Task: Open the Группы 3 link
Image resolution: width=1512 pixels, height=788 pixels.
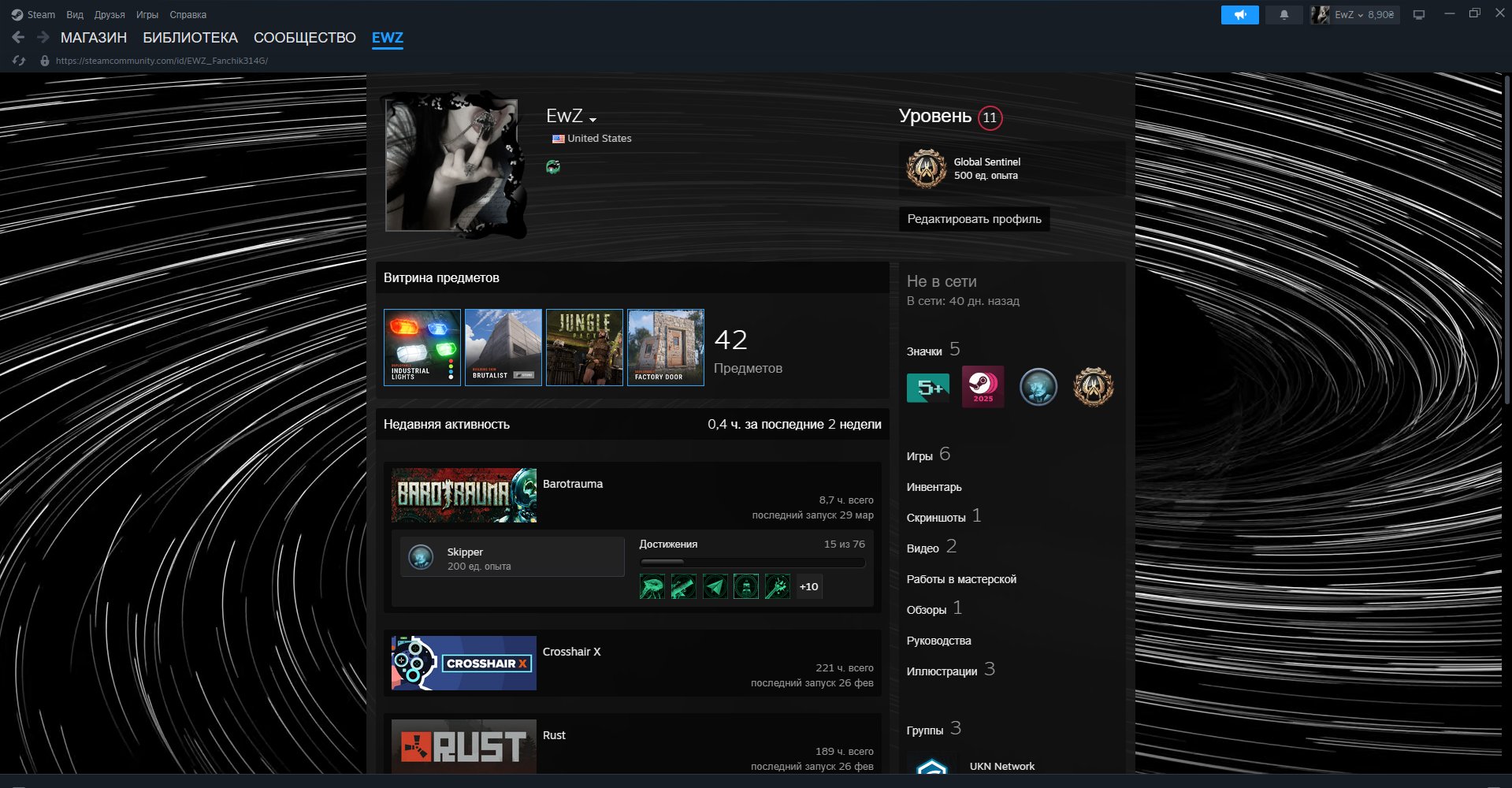Action: click(x=934, y=729)
